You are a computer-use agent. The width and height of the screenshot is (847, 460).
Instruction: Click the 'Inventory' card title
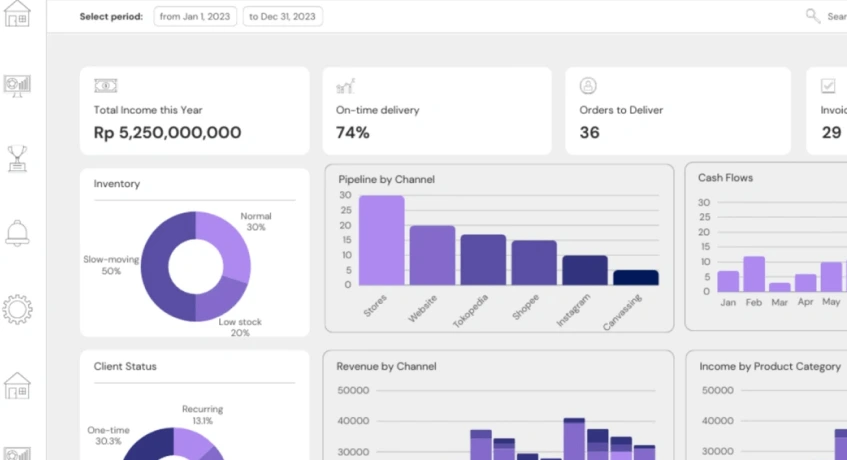coord(117,184)
